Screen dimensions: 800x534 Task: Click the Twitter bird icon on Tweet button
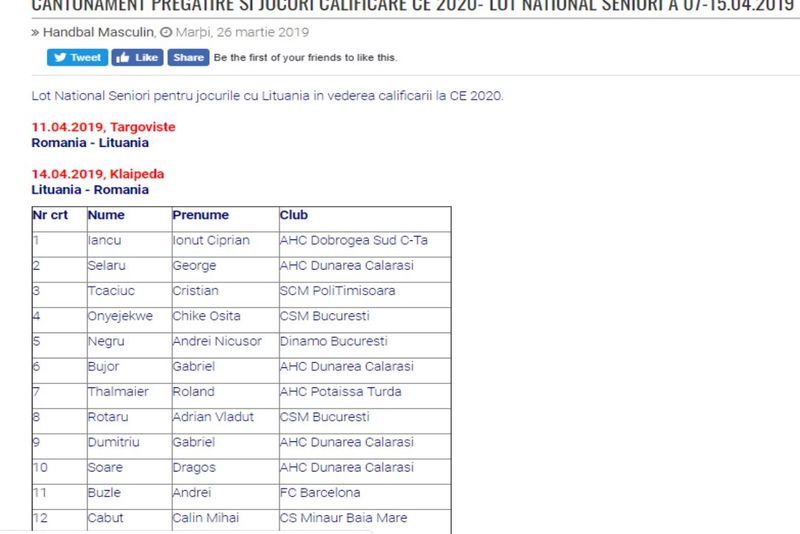coord(59,57)
